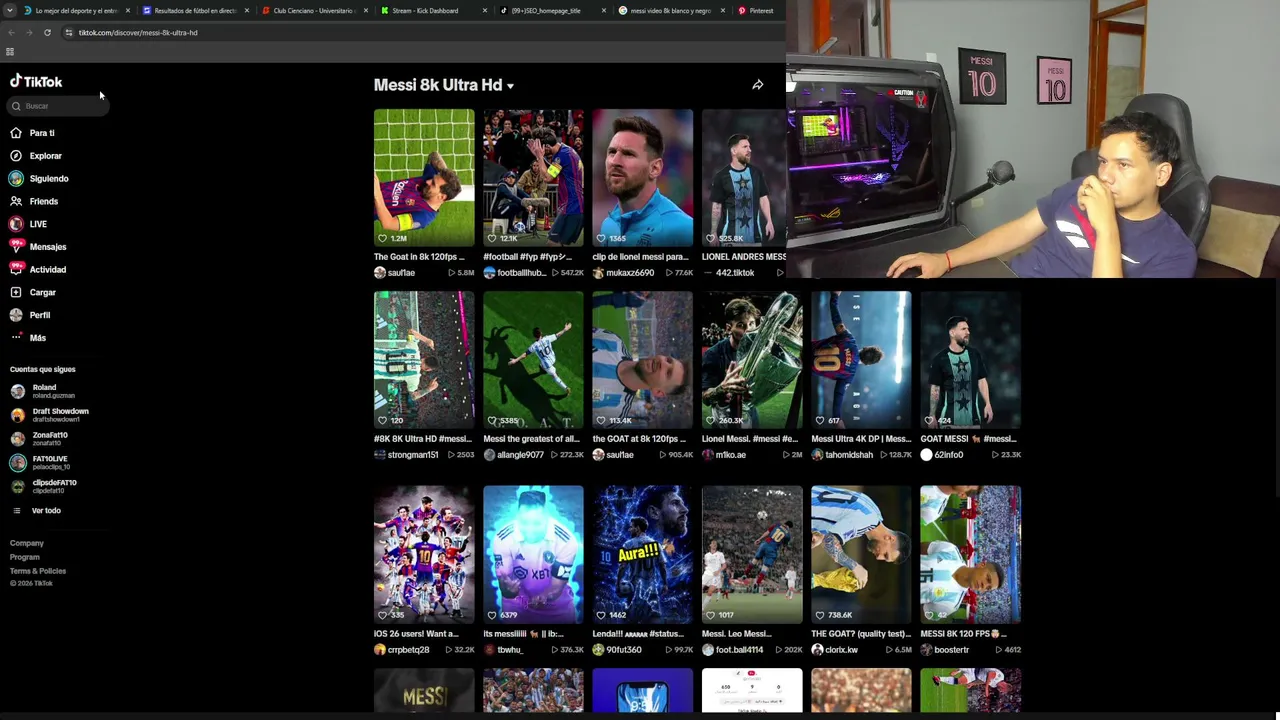The height and width of the screenshot is (720, 1280).
Task: Open '#8K 8K Ultra HD #messi' video thumbnail
Action: (424, 360)
